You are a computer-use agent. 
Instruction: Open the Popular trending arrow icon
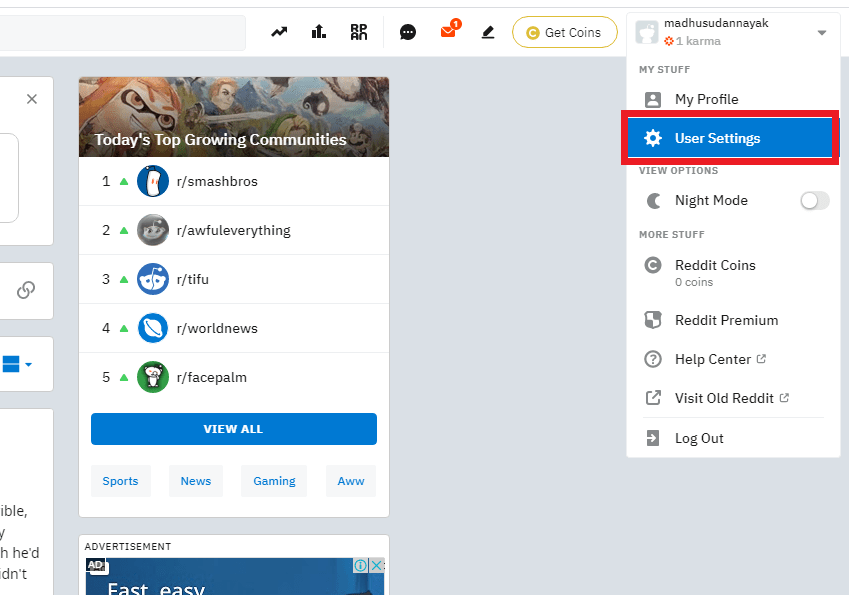click(x=279, y=32)
